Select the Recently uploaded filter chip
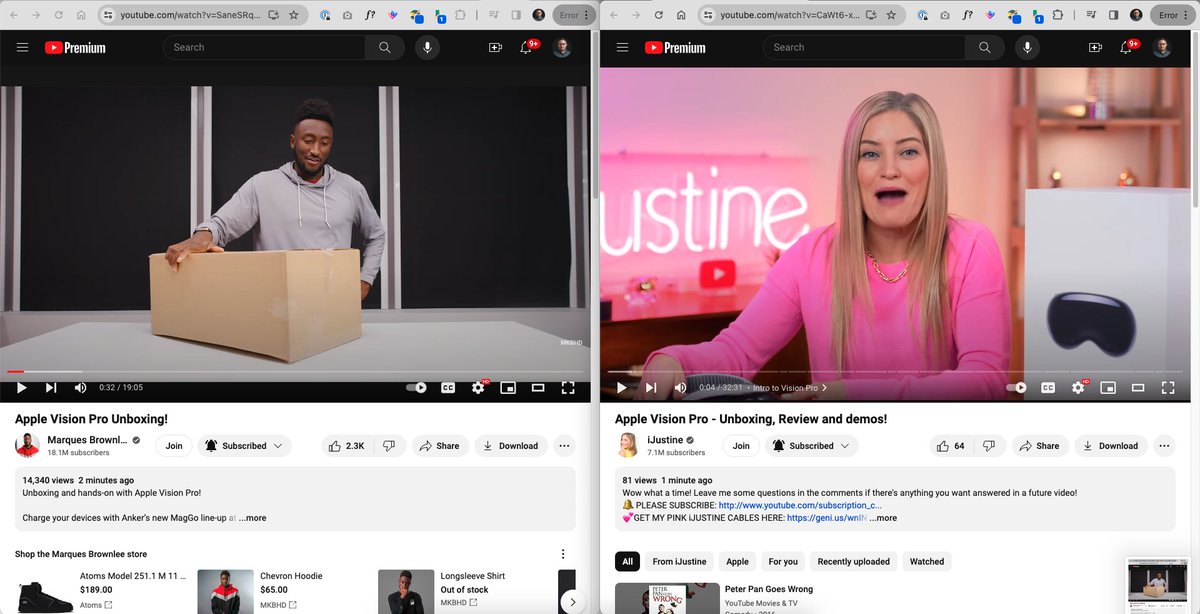The image size is (1200, 614). coord(853,561)
